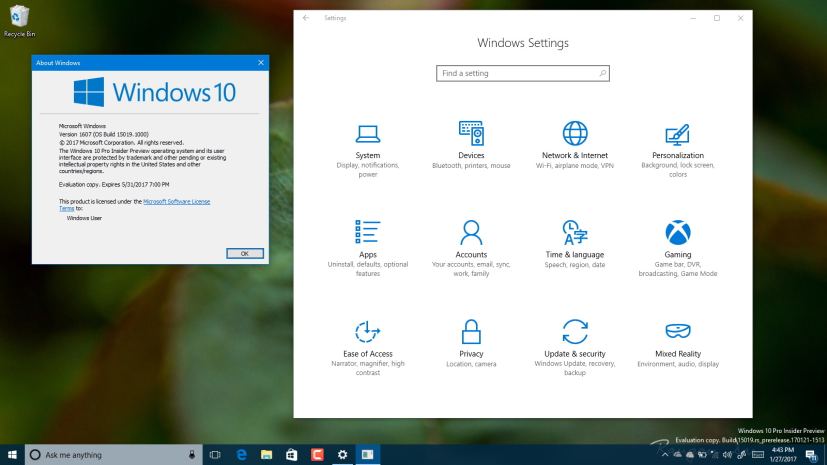The width and height of the screenshot is (827, 465).
Task: Open Ease of Access settings
Action: [368, 348]
